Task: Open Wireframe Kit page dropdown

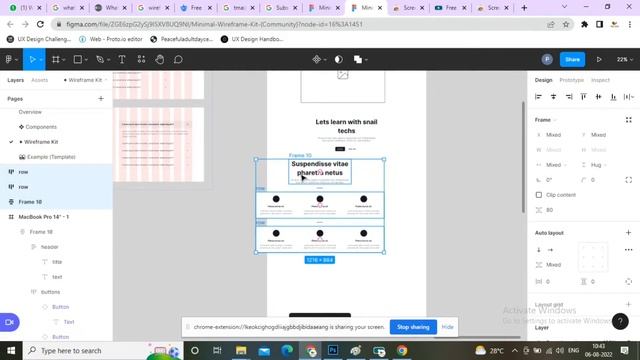Action: click(85, 80)
